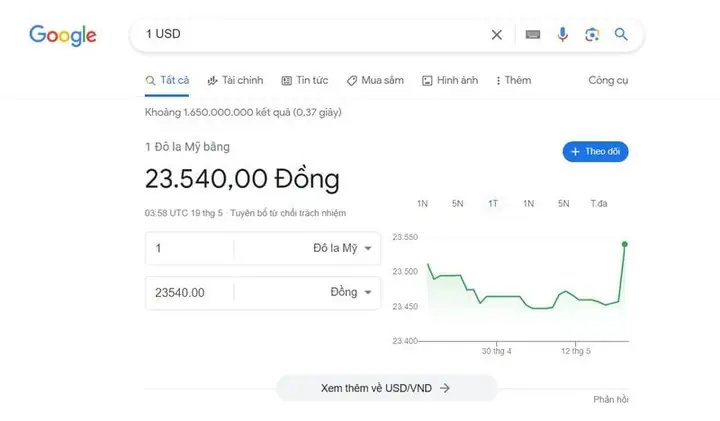The image size is (720, 421).
Task: Start voice search with microphone icon
Action: 562,34
